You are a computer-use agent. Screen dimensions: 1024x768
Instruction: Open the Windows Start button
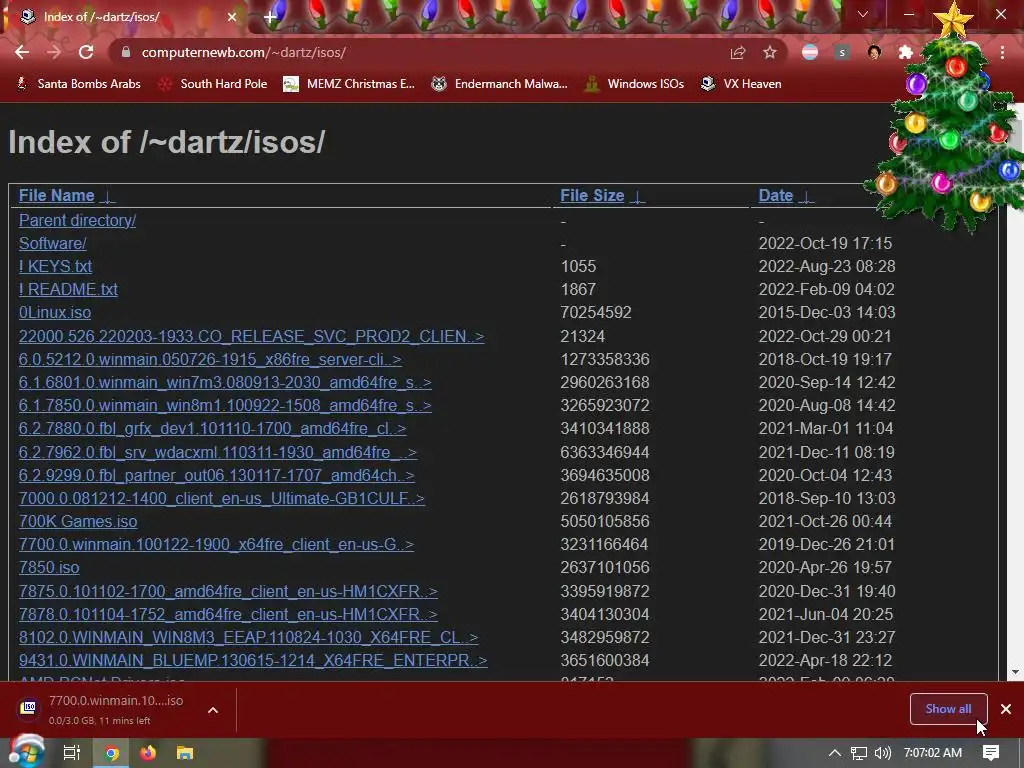[x=26, y=752]
